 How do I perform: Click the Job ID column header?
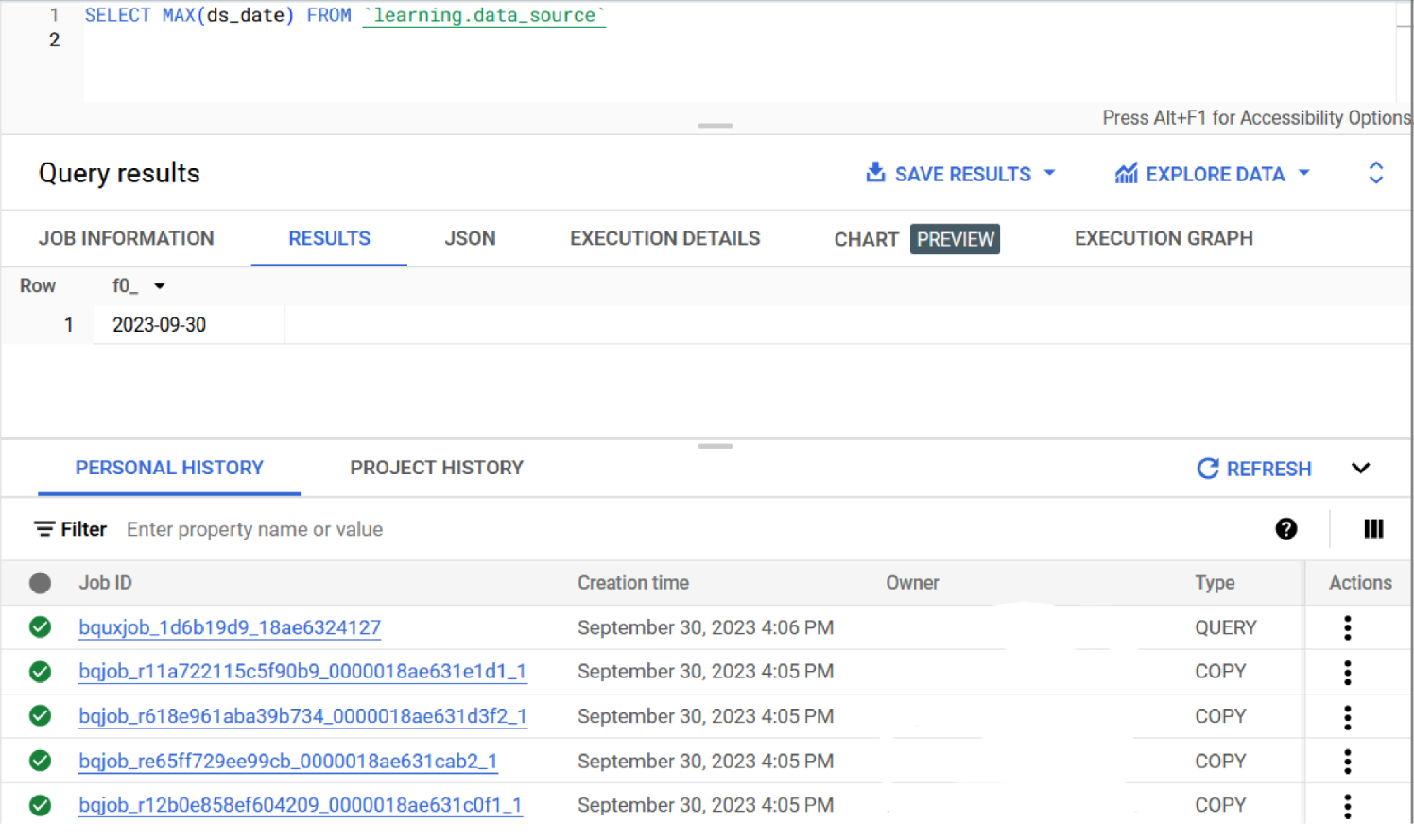[x=105, y=583]
